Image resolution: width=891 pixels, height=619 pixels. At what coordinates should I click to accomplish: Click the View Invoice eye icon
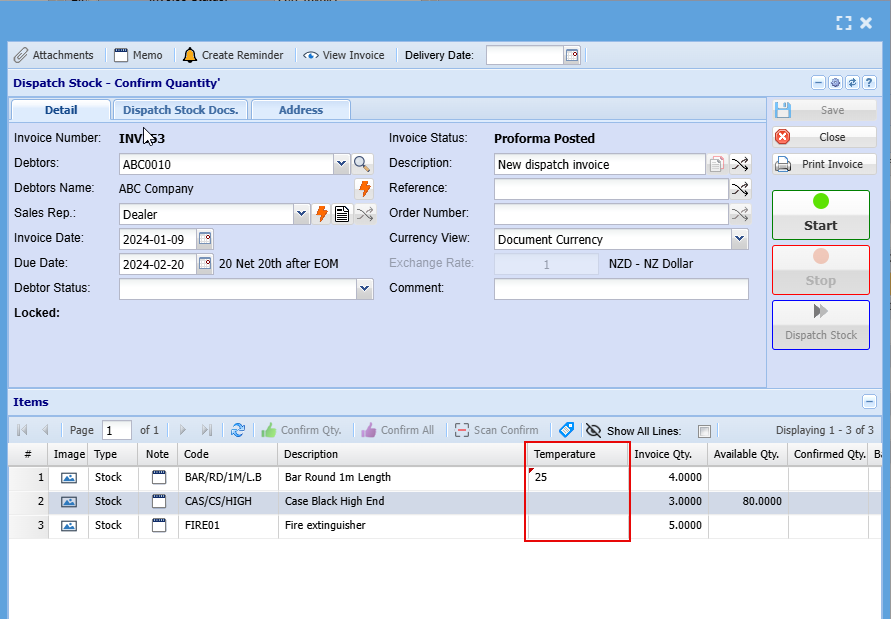(x=311, y=56)
